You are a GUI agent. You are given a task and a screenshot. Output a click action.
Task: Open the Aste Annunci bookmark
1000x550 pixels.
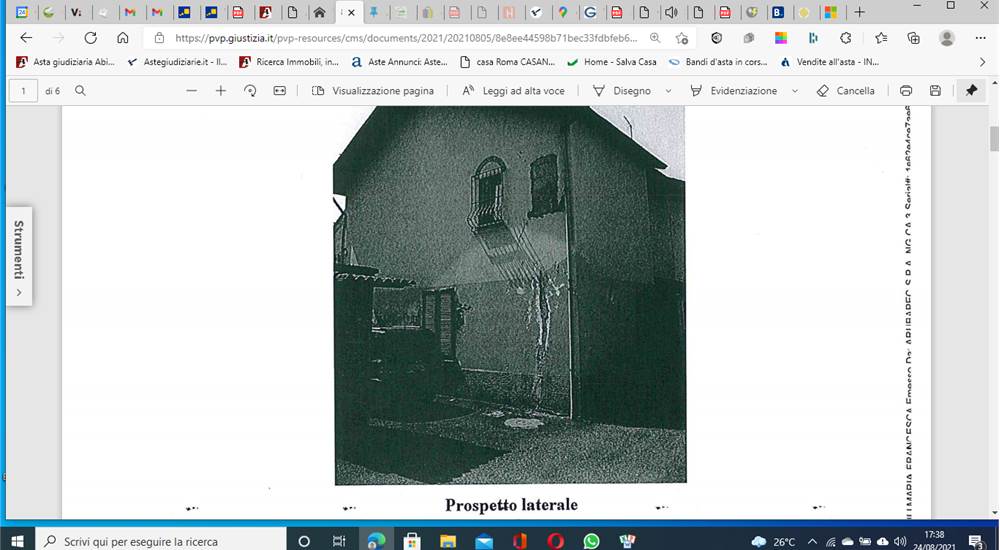[x=400, y=62]
